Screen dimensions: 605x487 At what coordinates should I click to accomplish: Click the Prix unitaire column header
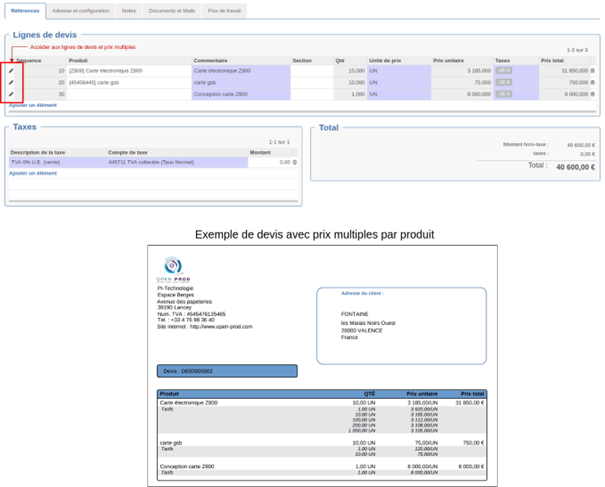pos(448,61)
